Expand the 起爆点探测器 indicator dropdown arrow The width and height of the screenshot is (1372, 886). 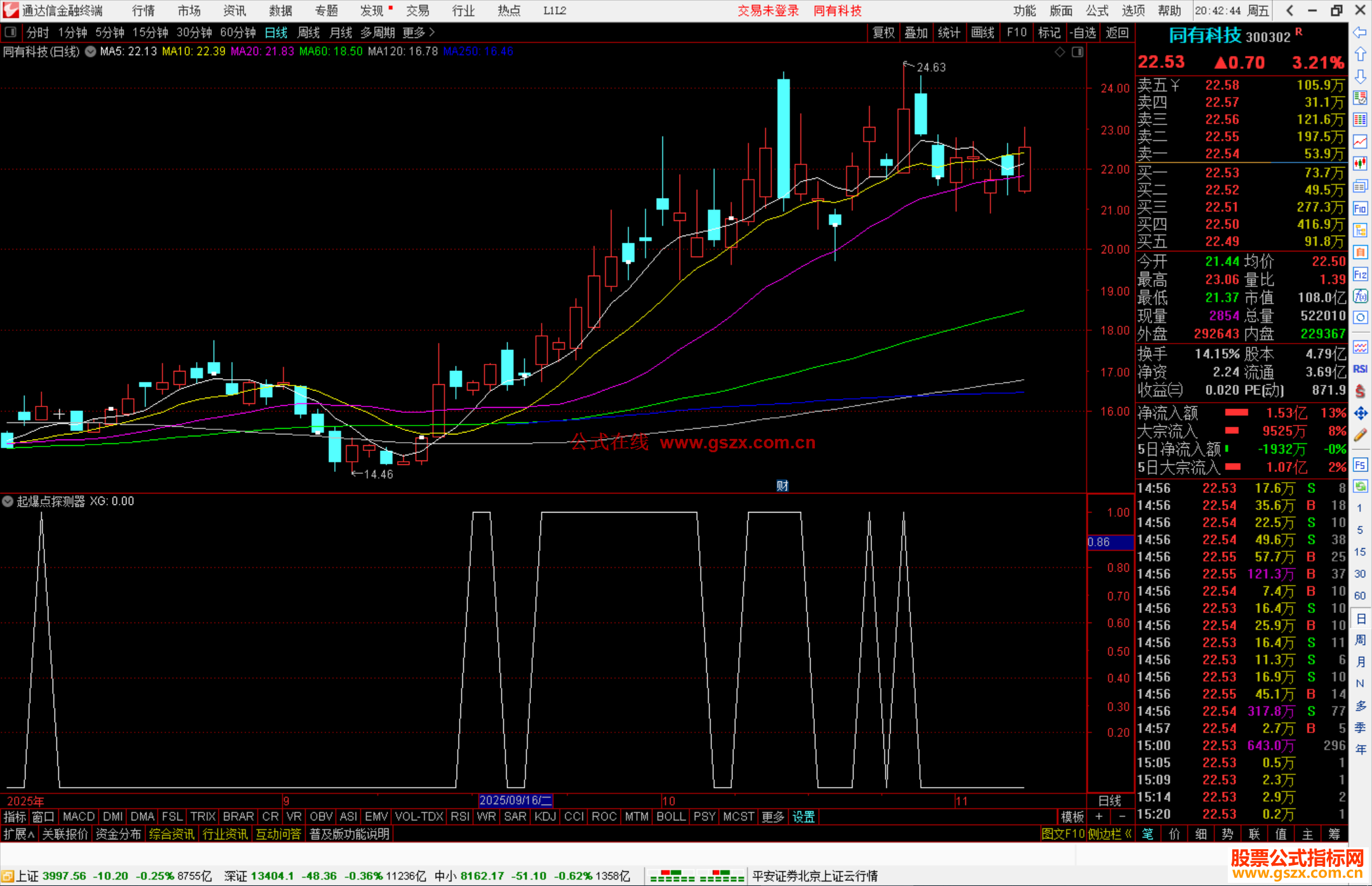pos(8,501)
